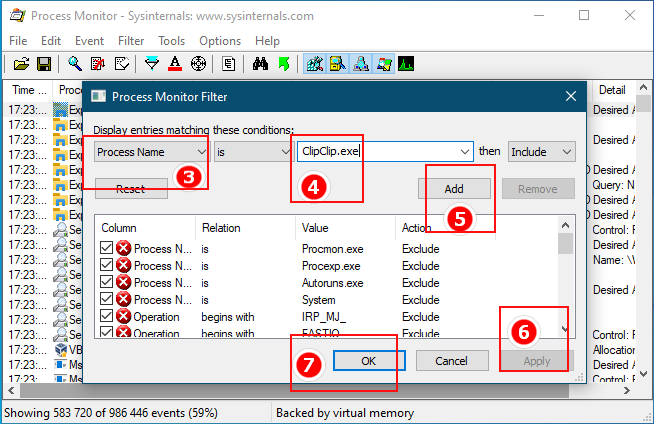Select the 'begins with' cell on IRP_MJ_ row
654x424 pixels.
pyautogui.click(x=228, y=317)
